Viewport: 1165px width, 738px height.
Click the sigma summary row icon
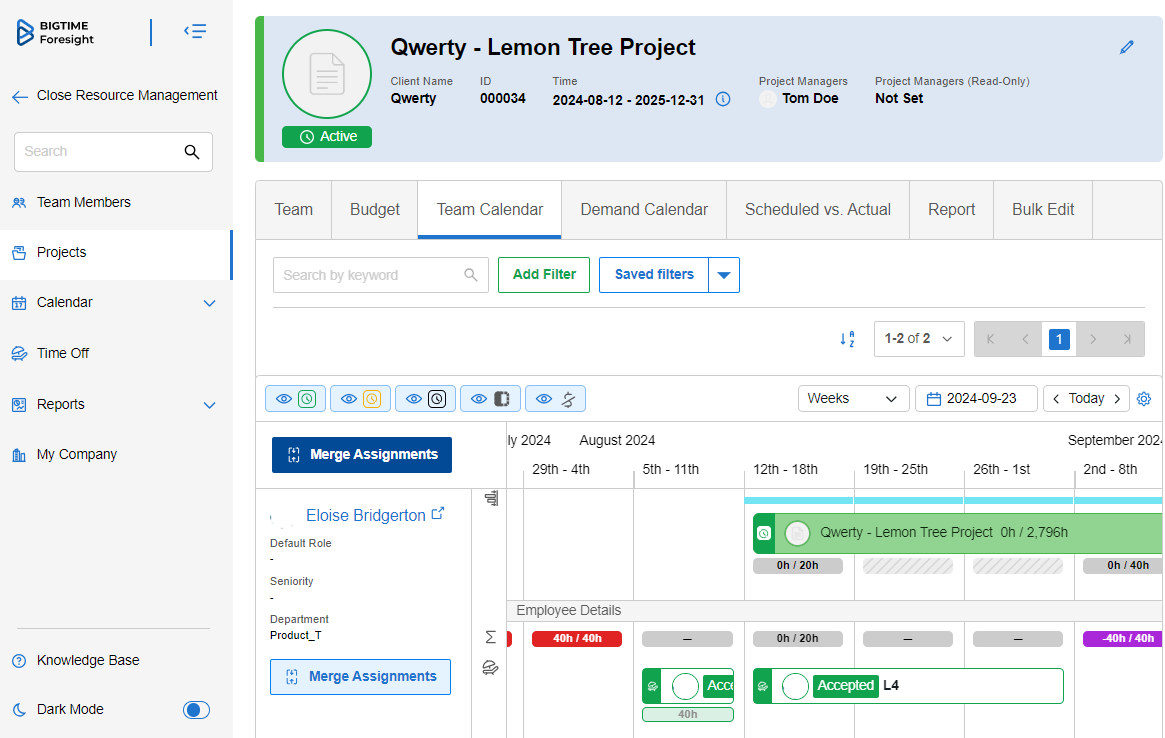click(490, 637)
